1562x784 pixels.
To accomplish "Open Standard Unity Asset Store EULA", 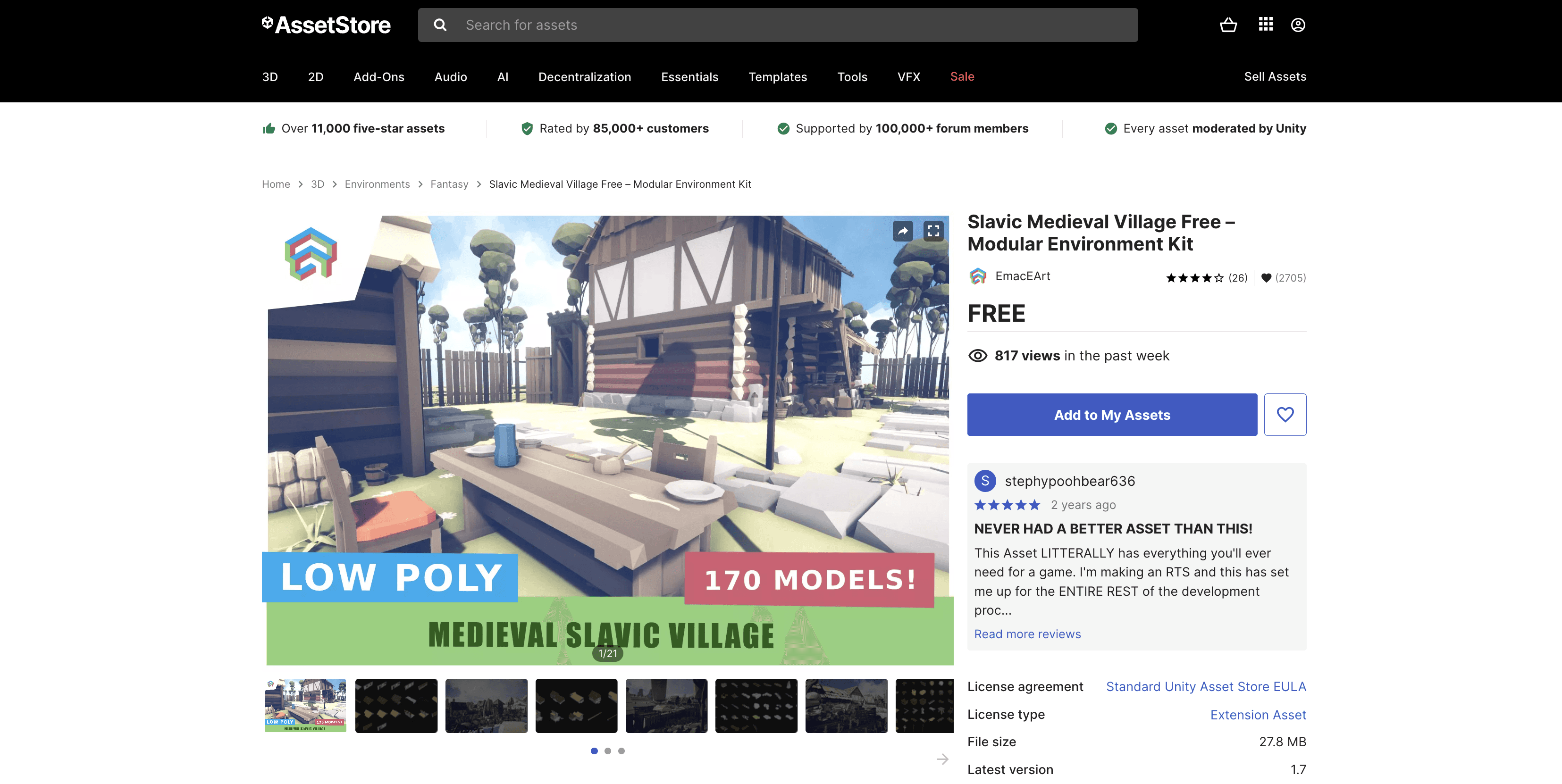I will pyautogui.click(x=1205, y=687).
